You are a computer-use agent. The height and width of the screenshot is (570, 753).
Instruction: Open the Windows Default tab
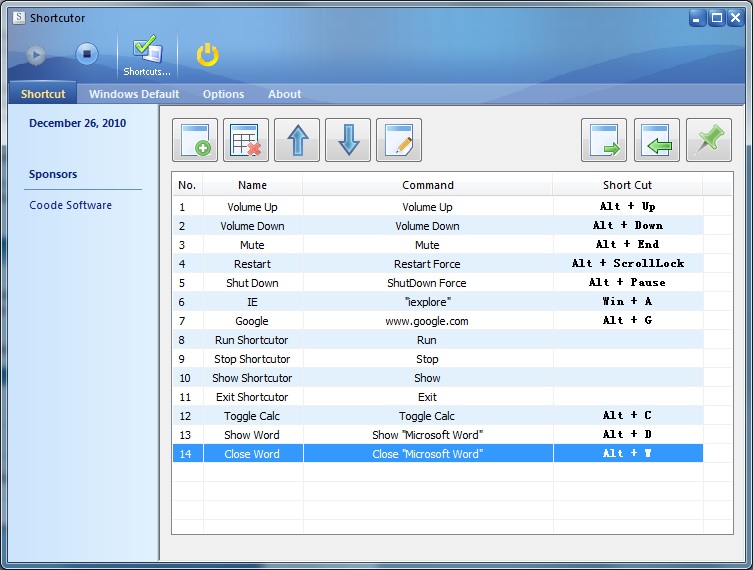pyautogui.click(x=134, y=94)
